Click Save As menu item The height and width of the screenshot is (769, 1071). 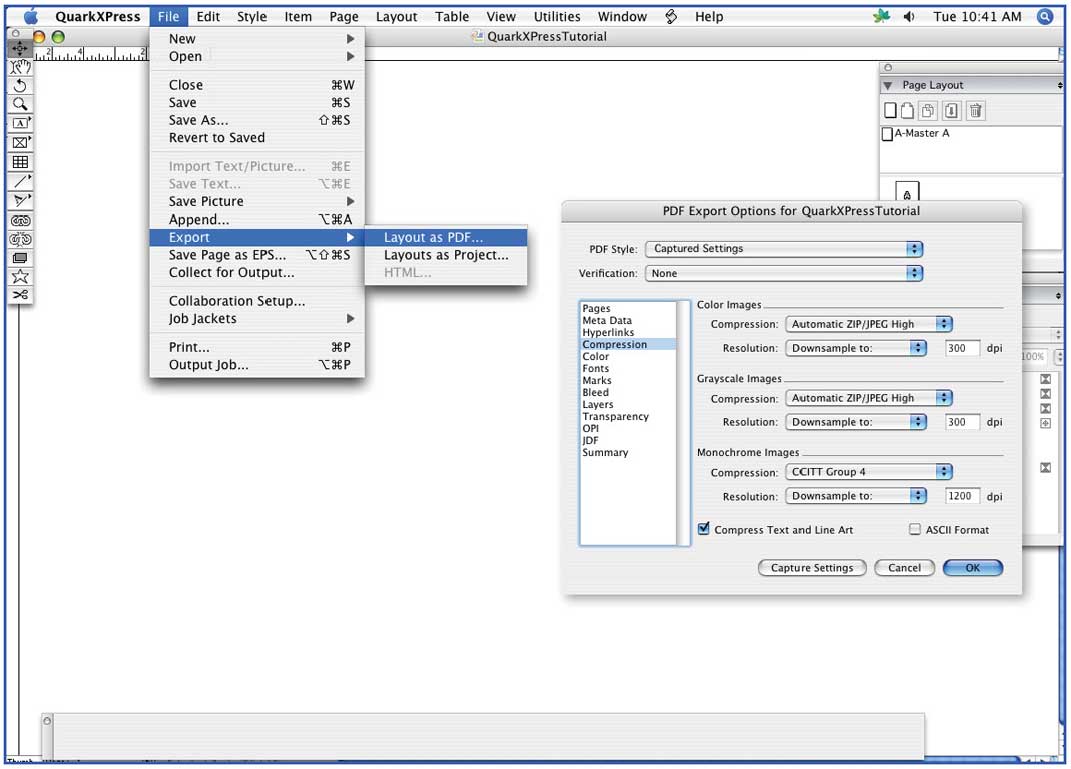click(x=257, y=120)
